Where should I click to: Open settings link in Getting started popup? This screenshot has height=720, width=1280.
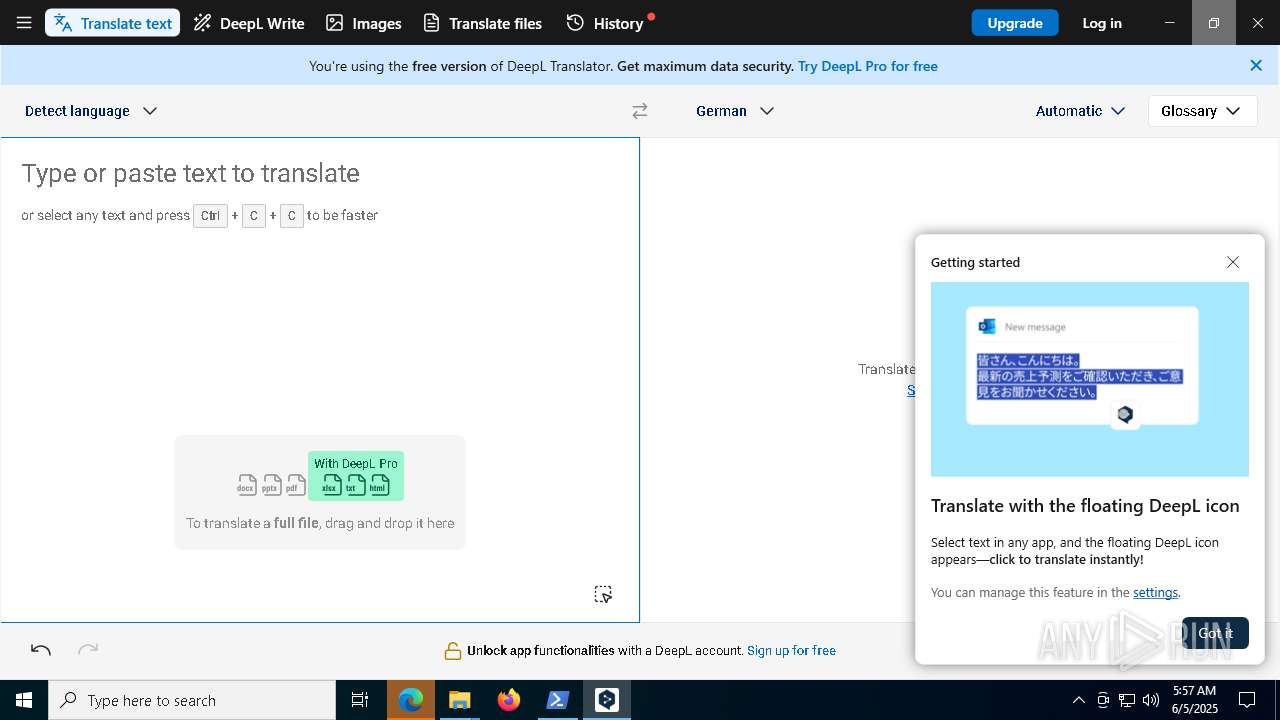click(x=1155, y=592)
